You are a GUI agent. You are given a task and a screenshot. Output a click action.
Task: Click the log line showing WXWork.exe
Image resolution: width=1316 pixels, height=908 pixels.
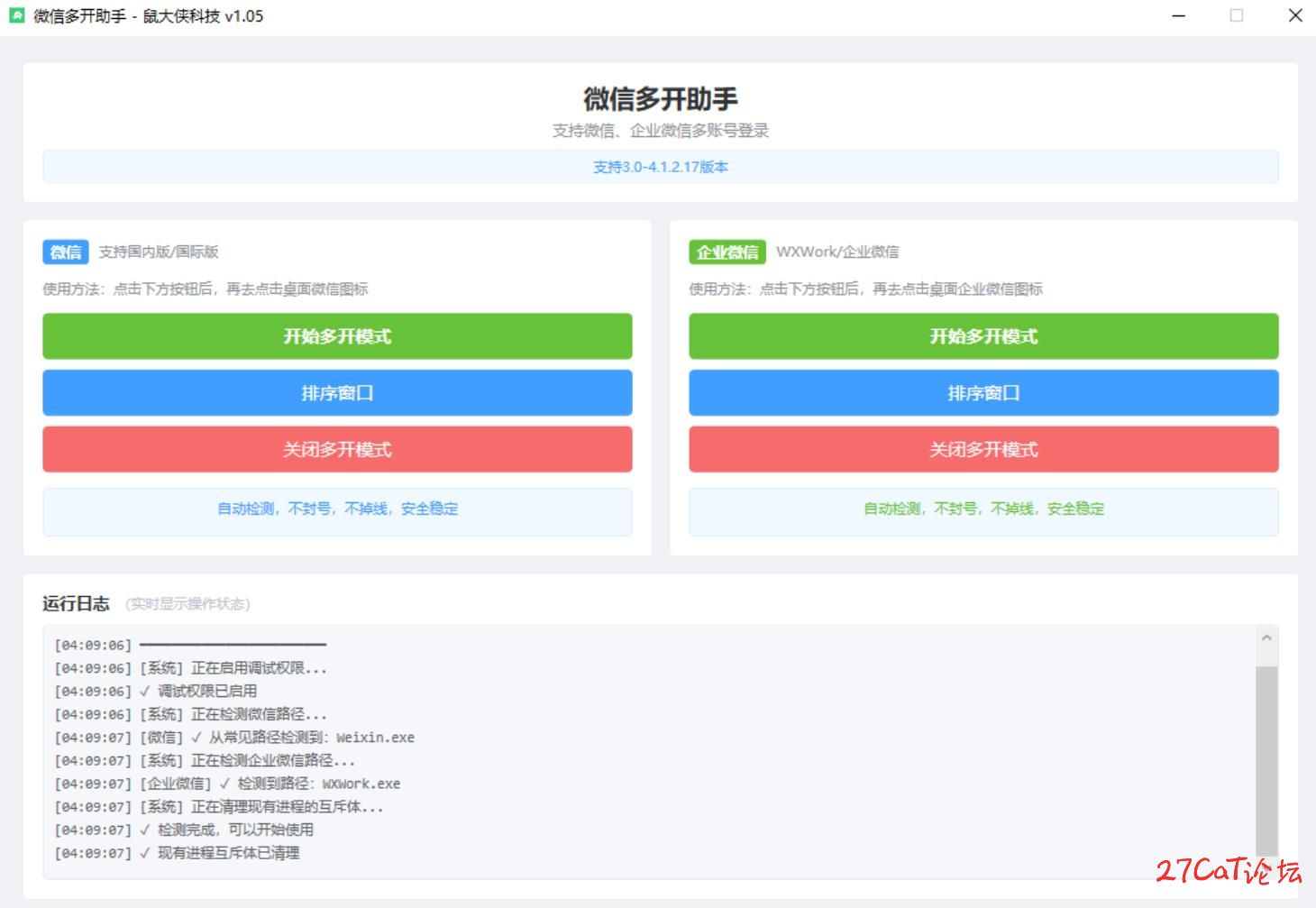[227, 784]
